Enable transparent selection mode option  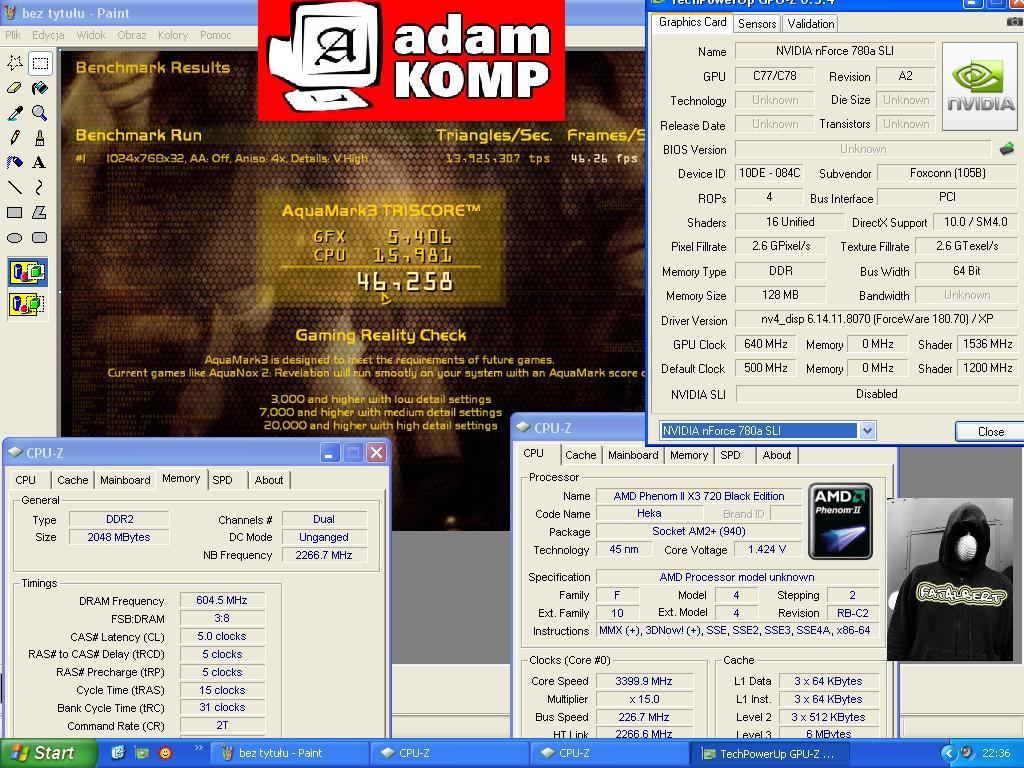tap(27, 304)
